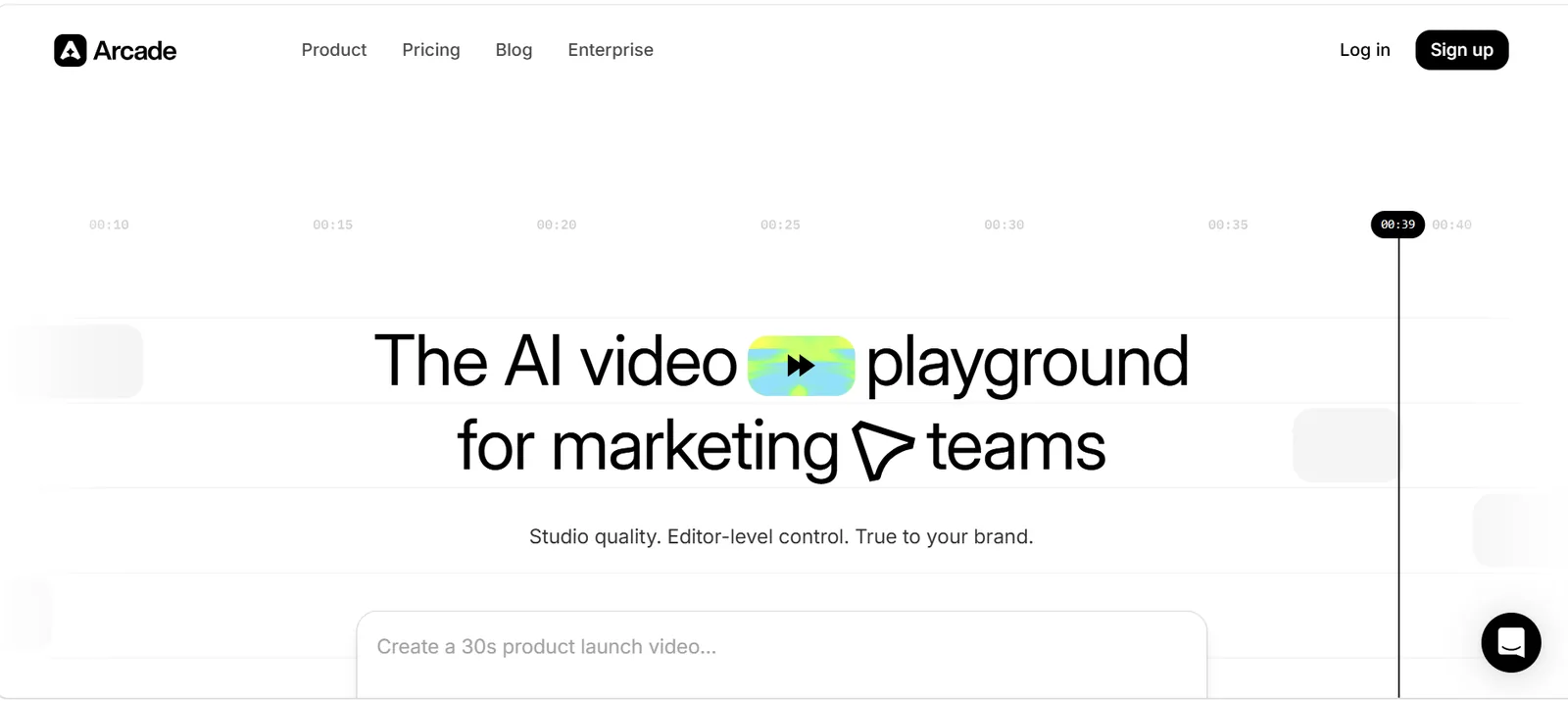Image resolution: width=1568 pixels, height=701 pixels.
Task: Click the 00:15 timeline label
Action: tap(332, 225)
